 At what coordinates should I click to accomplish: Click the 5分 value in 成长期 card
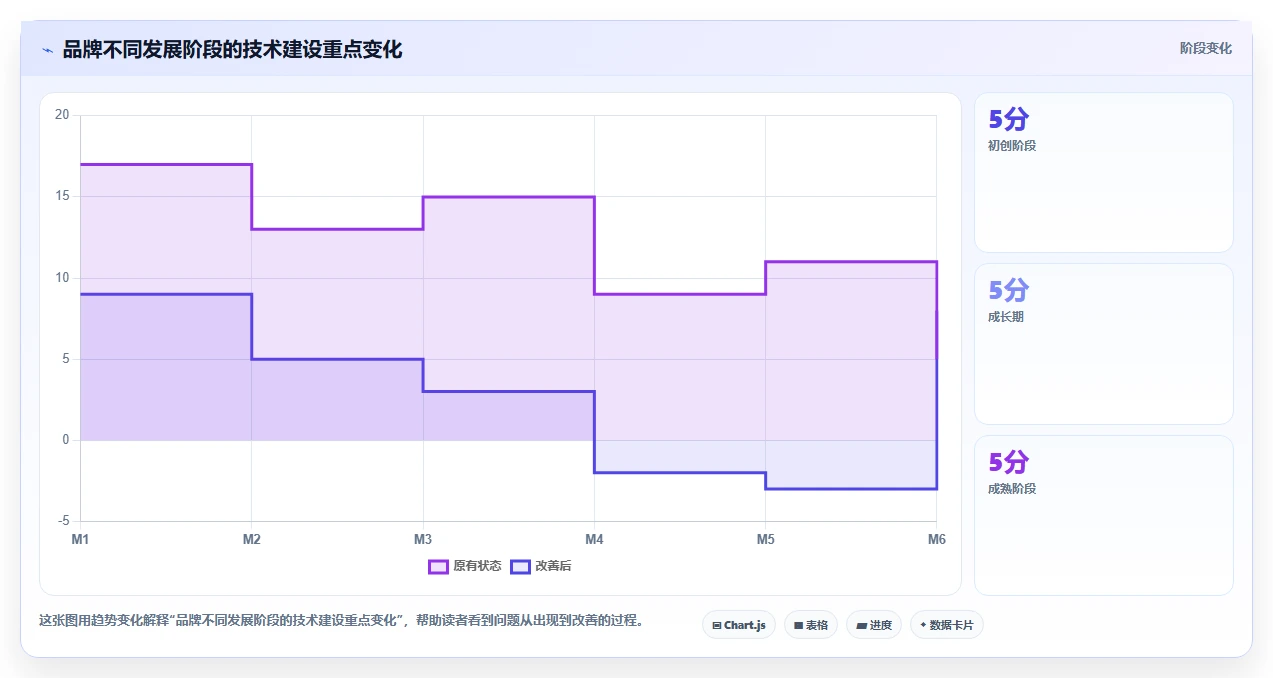tap(1008, 290)
